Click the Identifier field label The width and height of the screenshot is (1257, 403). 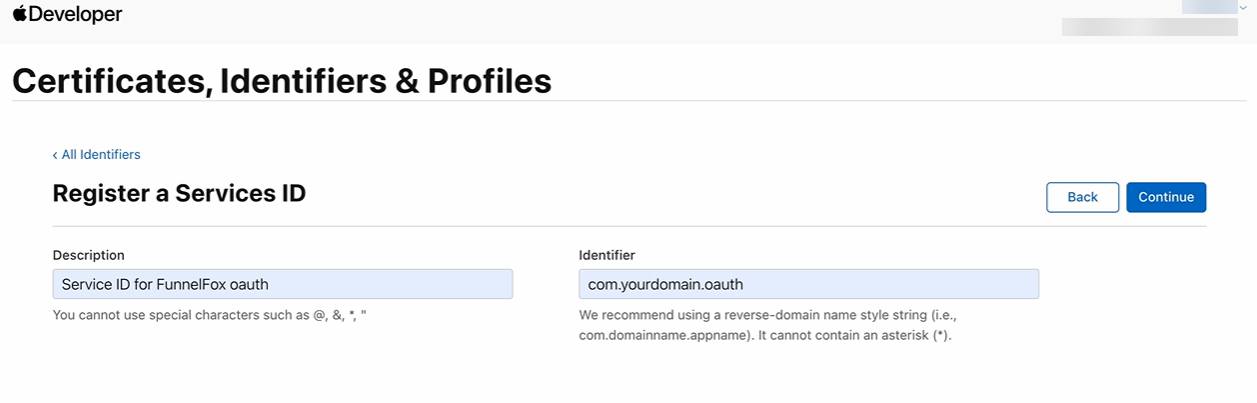(x=607, y=255)
